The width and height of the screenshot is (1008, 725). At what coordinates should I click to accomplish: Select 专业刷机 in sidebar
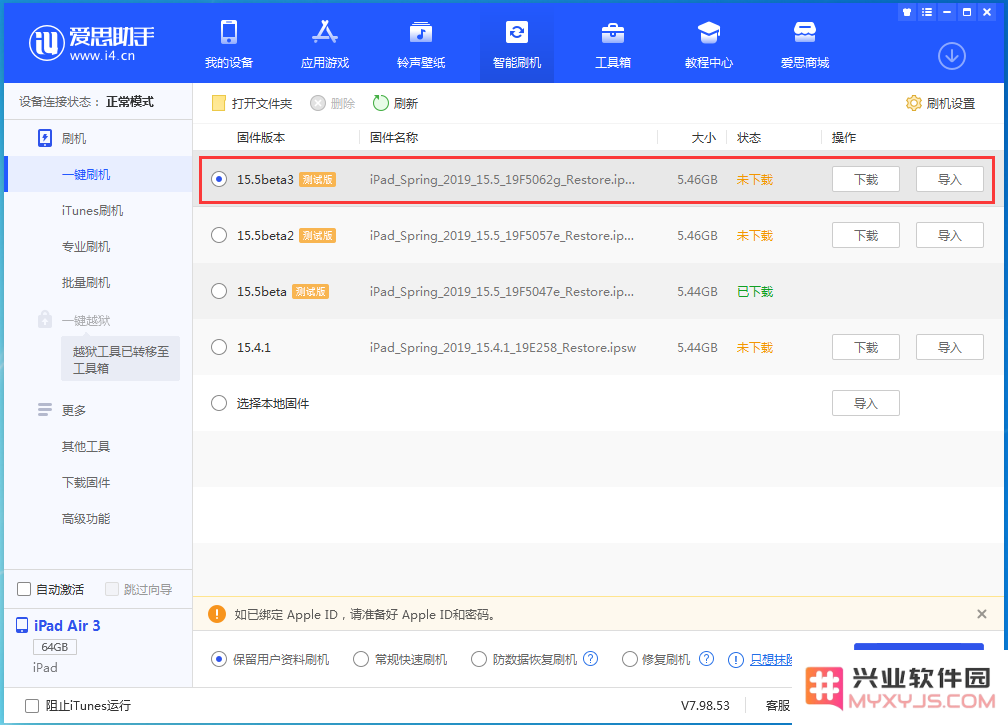point(86,246)
